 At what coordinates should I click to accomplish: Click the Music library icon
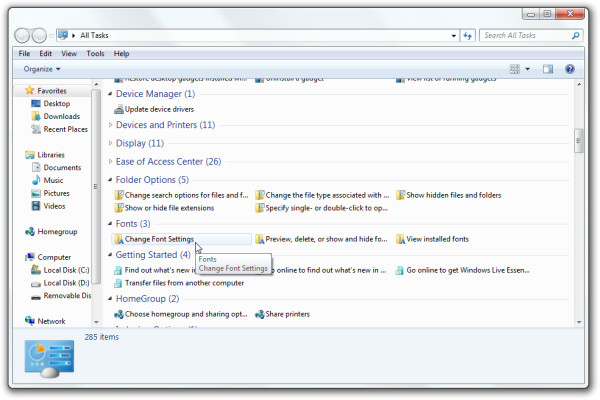[x=36, y=180]
